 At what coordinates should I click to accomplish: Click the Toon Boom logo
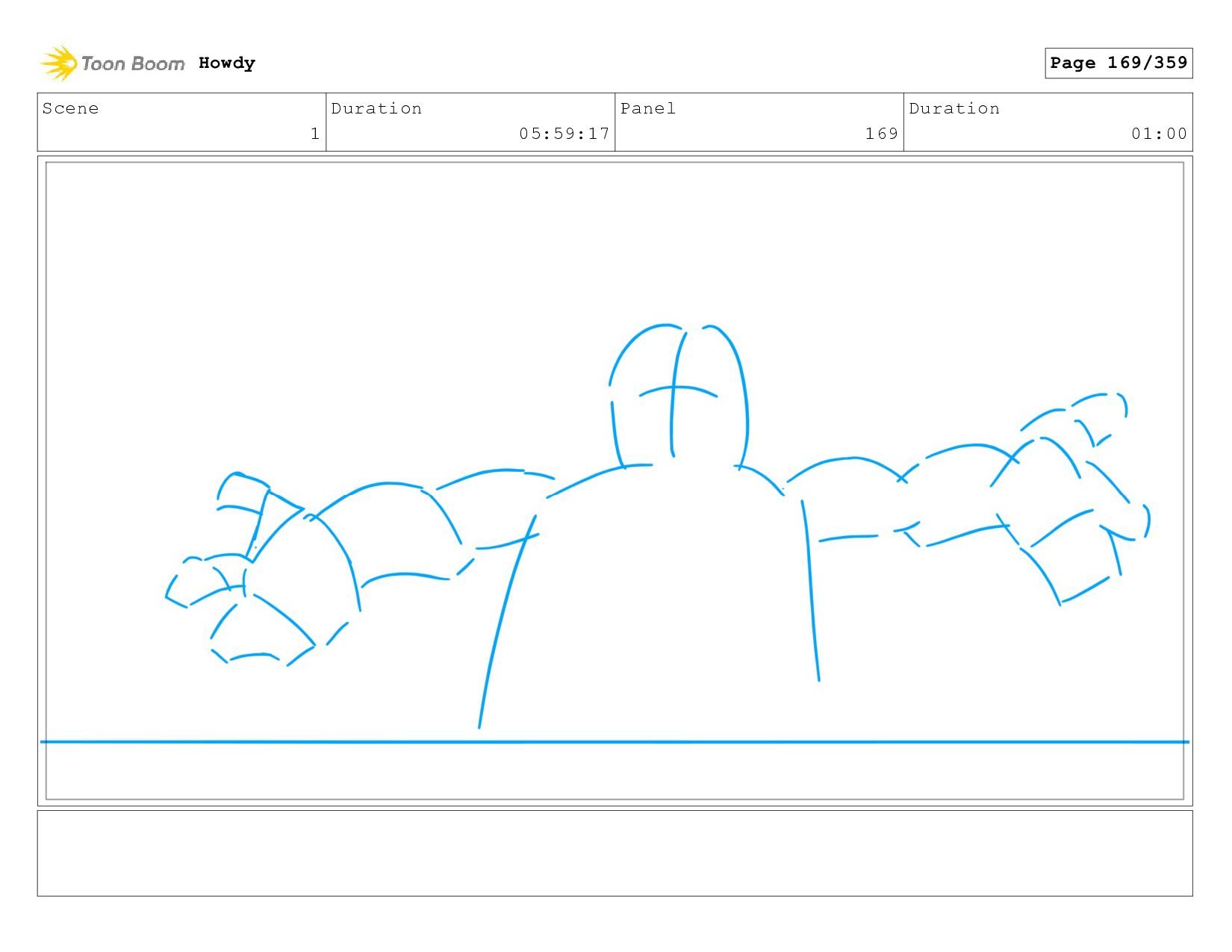point(112,63)
